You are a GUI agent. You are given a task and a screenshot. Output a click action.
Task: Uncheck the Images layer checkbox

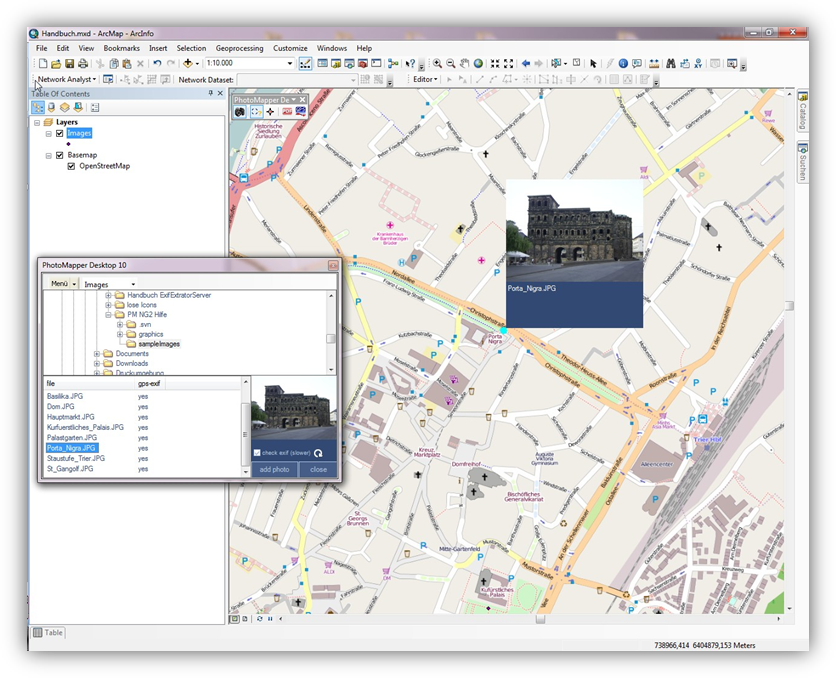(x=60, y=133)
